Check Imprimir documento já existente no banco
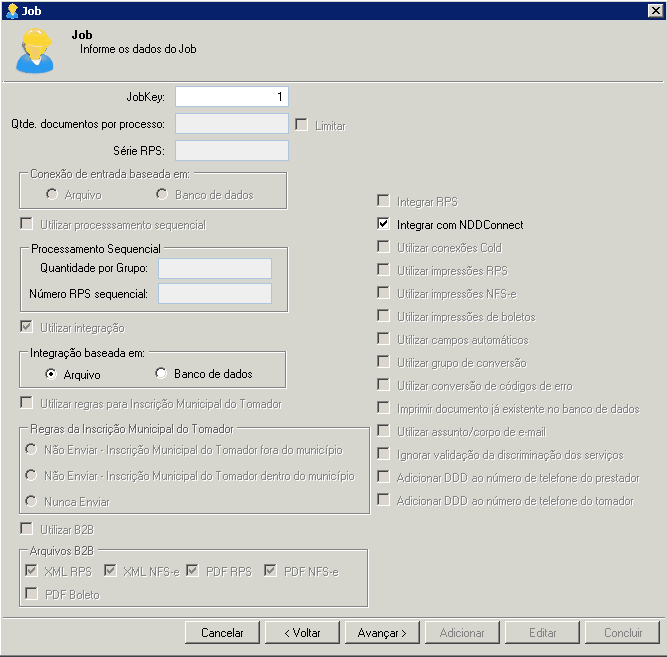The height and width of the screenshot is (657, 667). [383, 407]
